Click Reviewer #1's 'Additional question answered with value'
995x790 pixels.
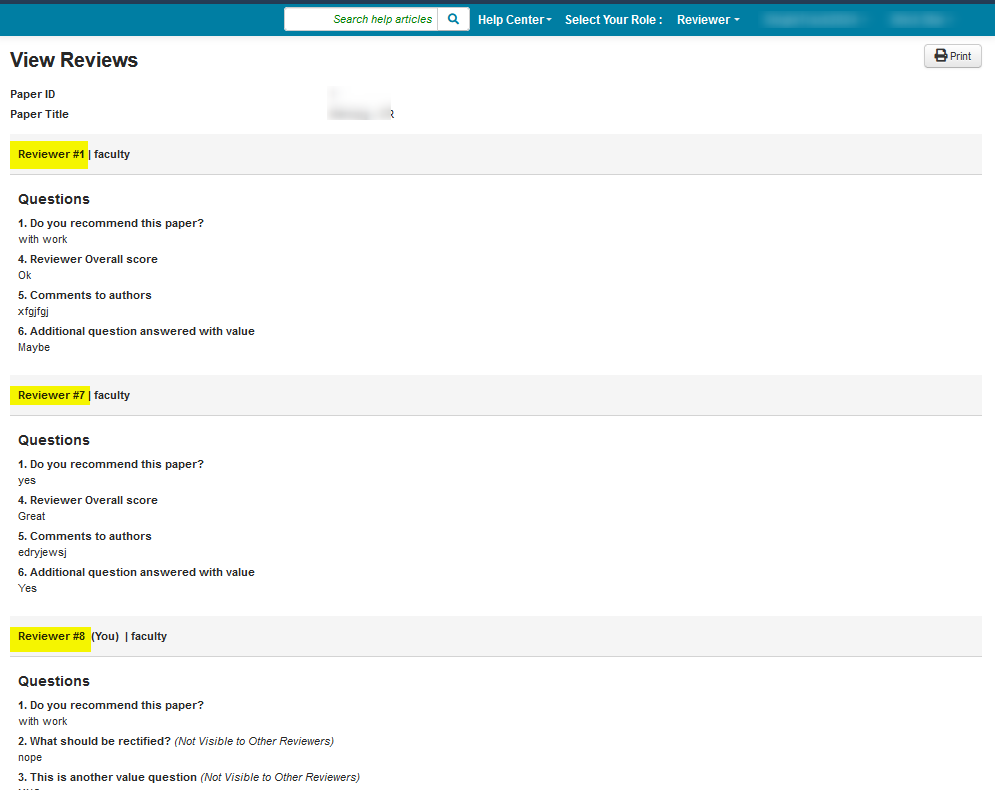(x=136, y=331)
